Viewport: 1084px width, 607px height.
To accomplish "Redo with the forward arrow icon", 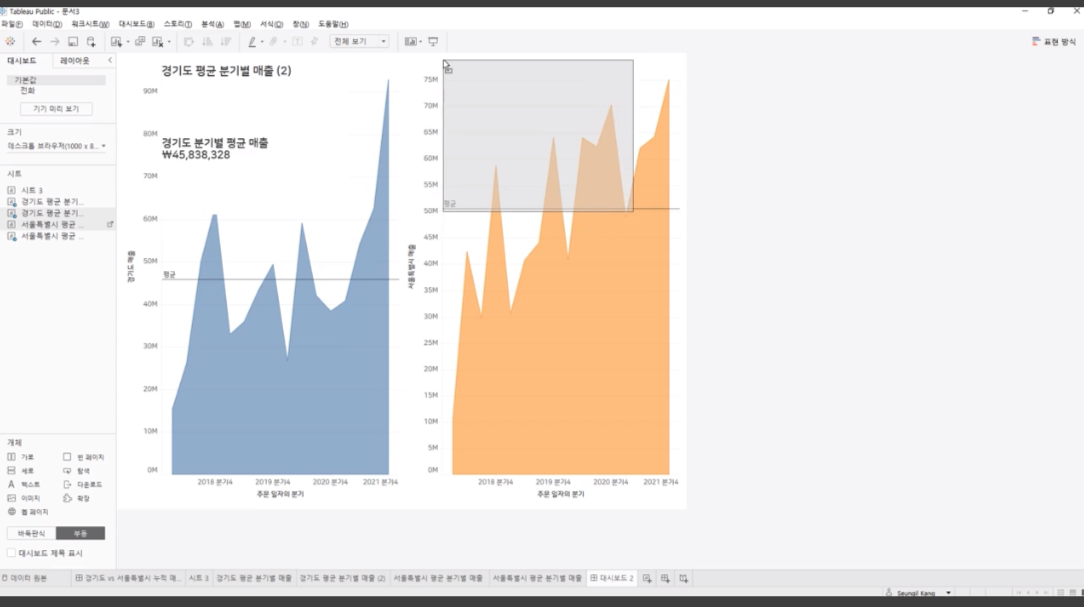I will coord(55,41).
